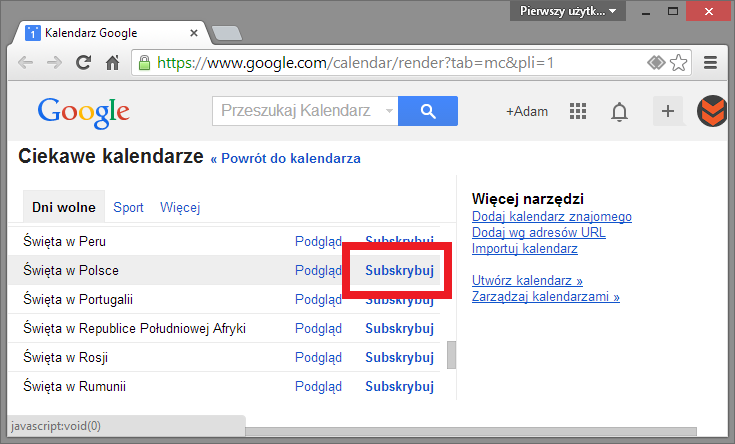The image size is (735, 444).
Task: Switch to the Dni wolne tab
Action: click(x=64, y=207)
